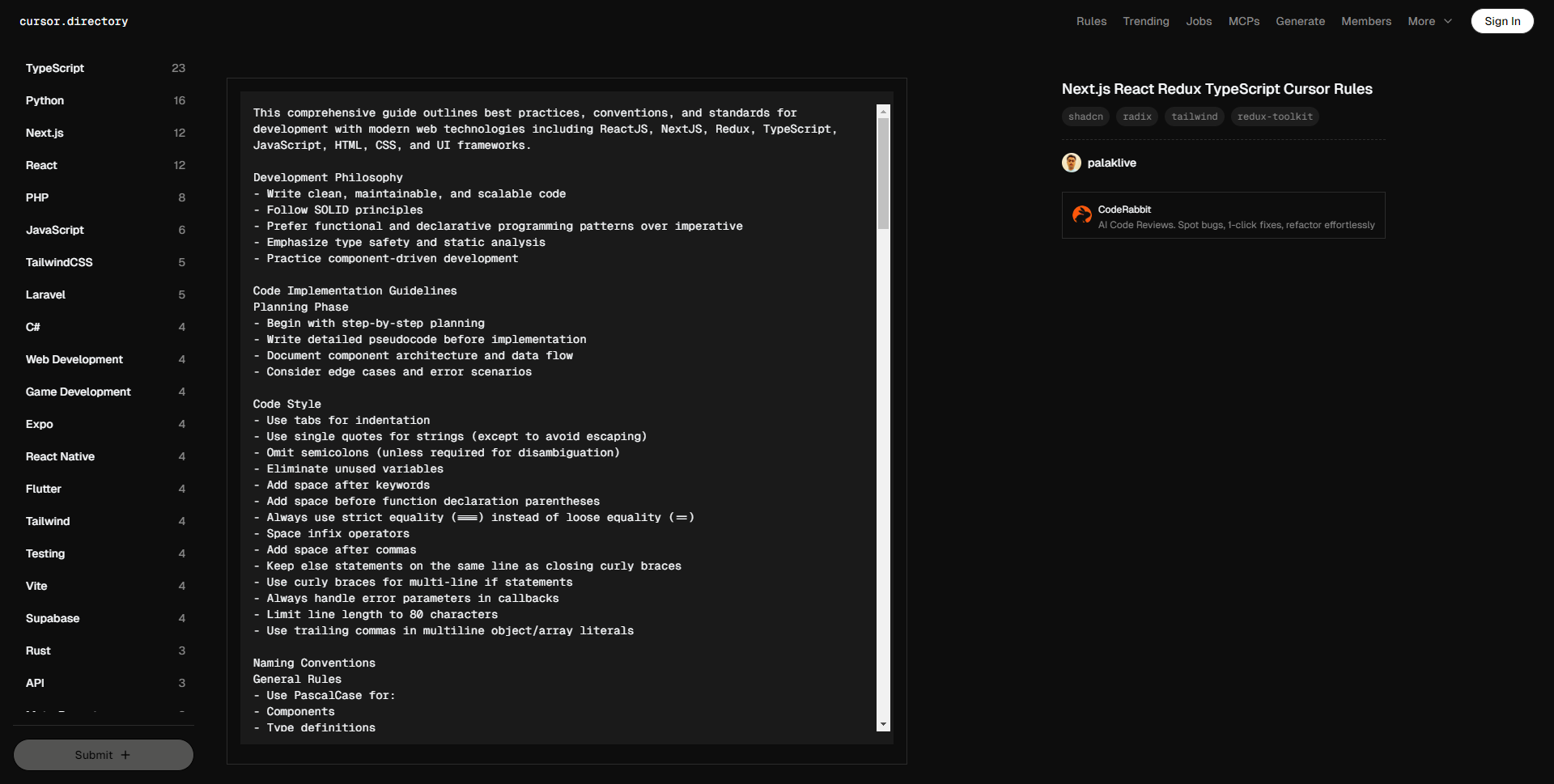Open the MCPs navigation link
Screen dimensions: 1554x784
point(1243,22)
